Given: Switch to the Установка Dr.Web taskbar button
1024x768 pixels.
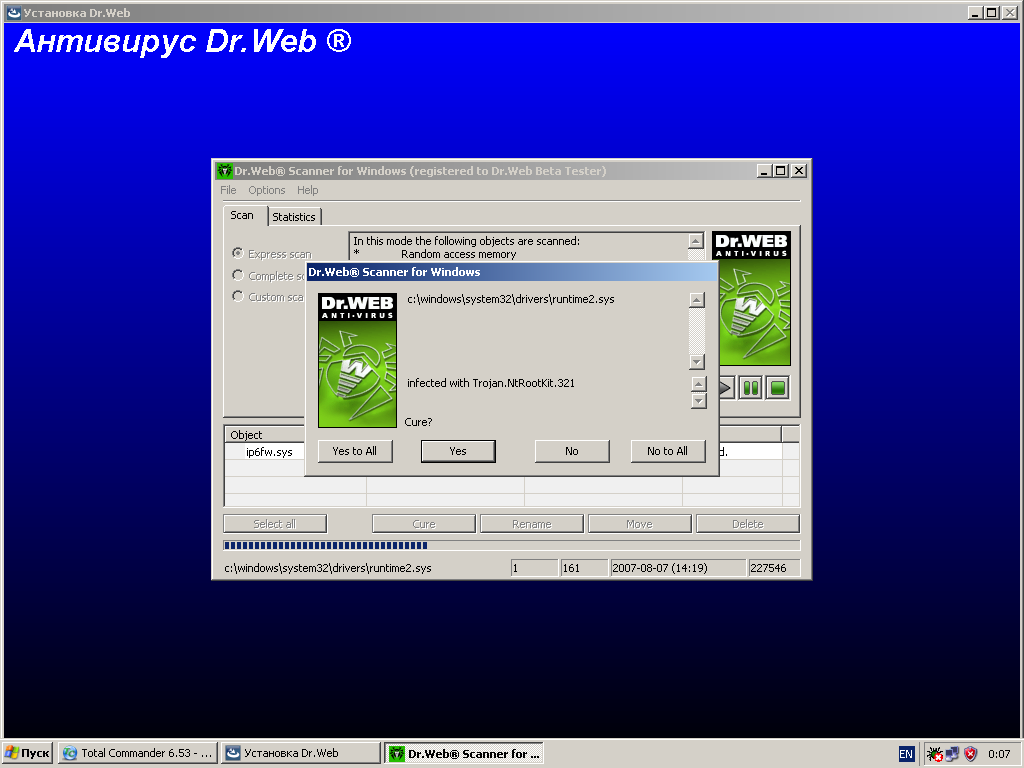Looking at the screenshot, I should (300, 753).
